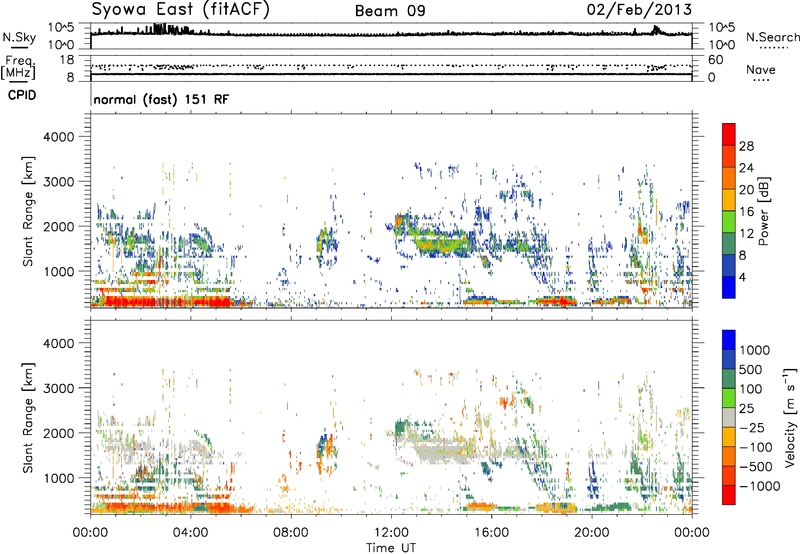Click the '4' Power colorbar value
Viewport: 800px width, 554px height.
(742, 277)
